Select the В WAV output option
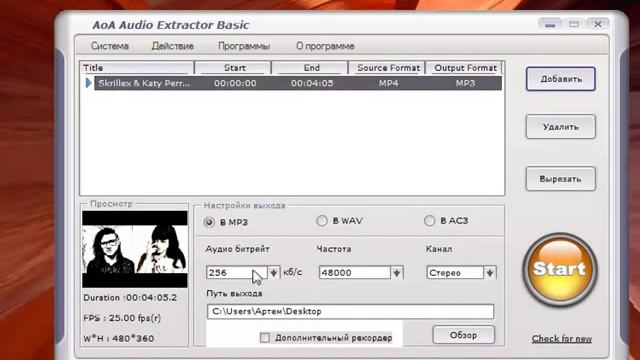Viewport: 640px width, 360px height. (339, 221)
